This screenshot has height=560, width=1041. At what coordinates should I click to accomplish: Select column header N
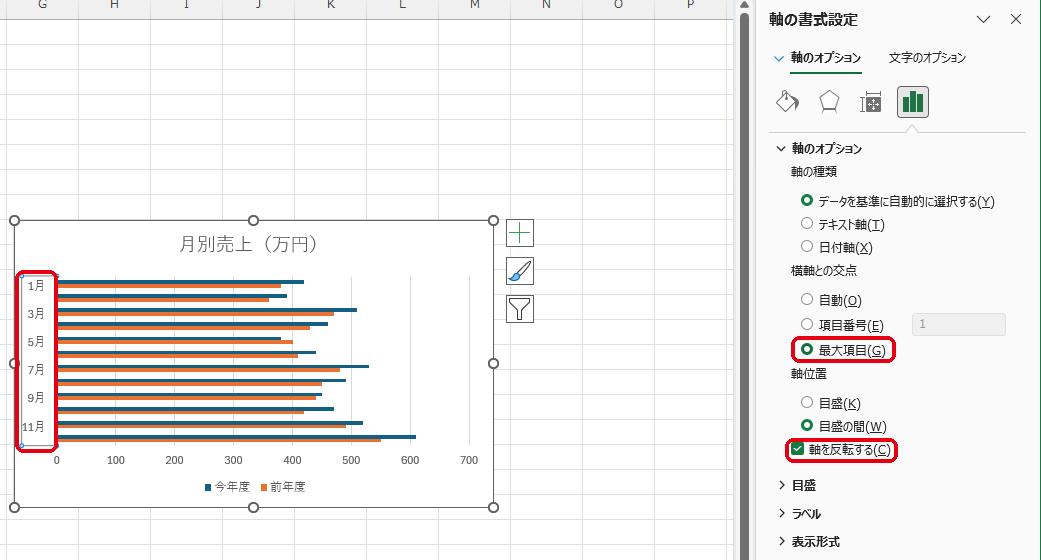(546, 5)
